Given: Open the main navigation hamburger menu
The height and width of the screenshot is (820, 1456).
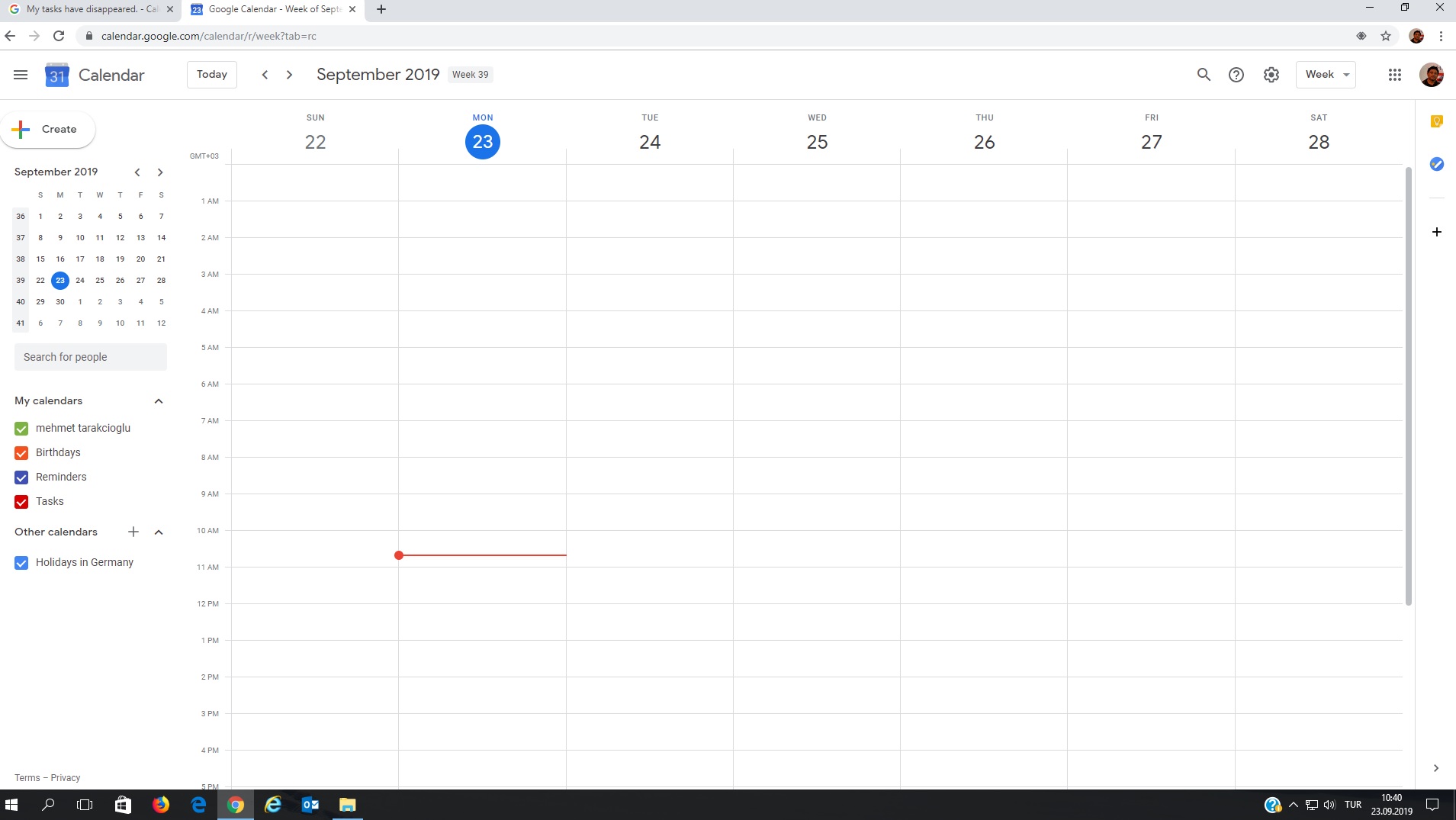Looking at the screenshot, I should pos(20,74).
